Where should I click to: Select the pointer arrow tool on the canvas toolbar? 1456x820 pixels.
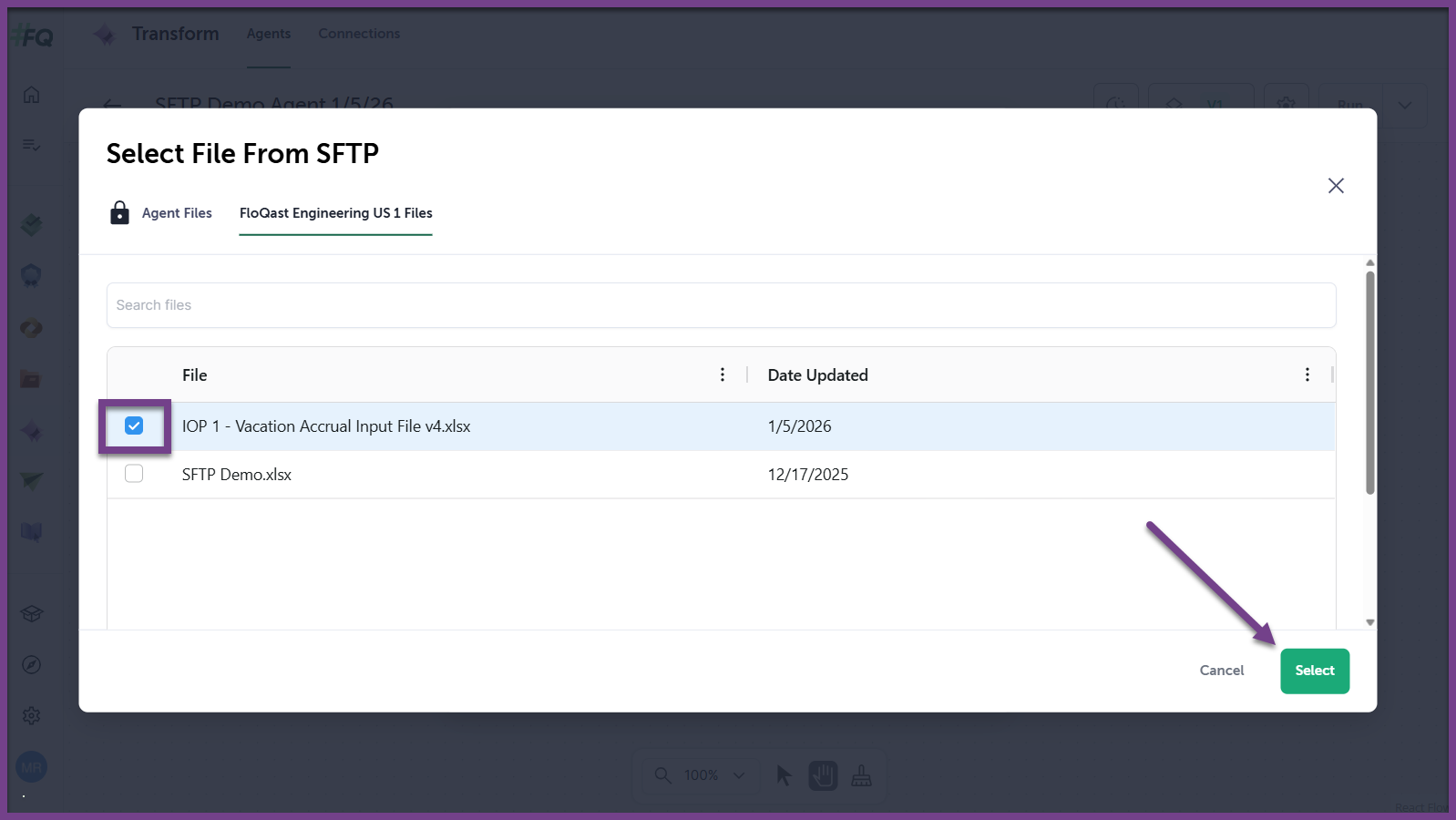pos(784,775)
